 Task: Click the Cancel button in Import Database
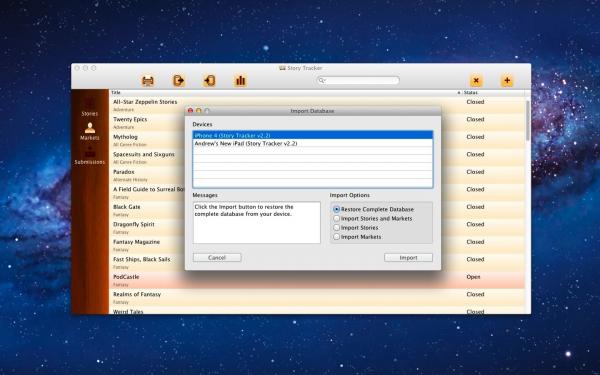[x=217, y=258]
